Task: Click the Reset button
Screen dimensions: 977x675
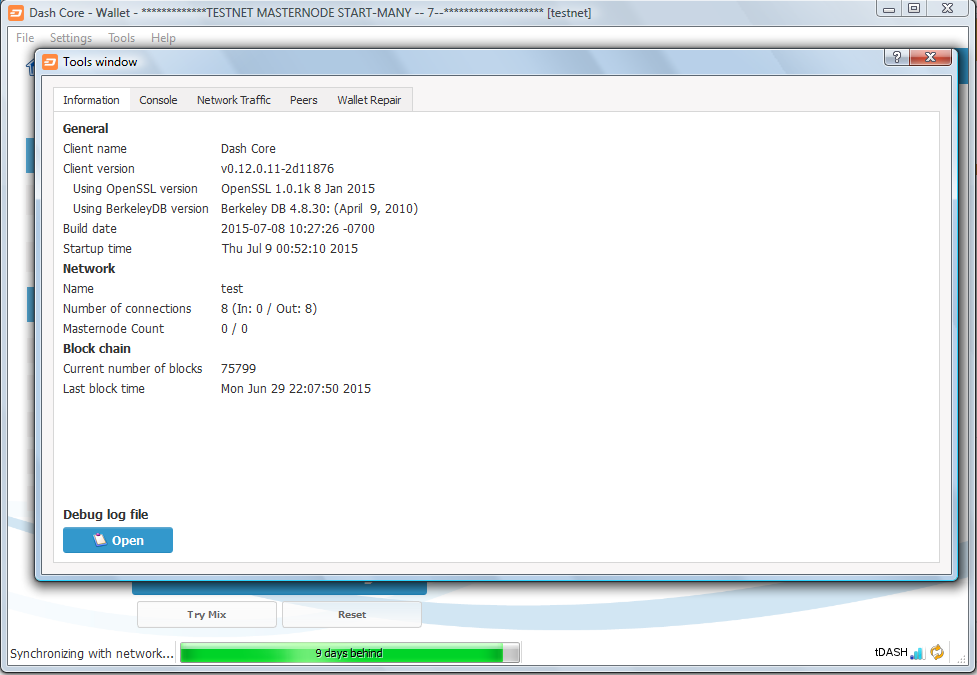Action: click(x=352, y=615)
